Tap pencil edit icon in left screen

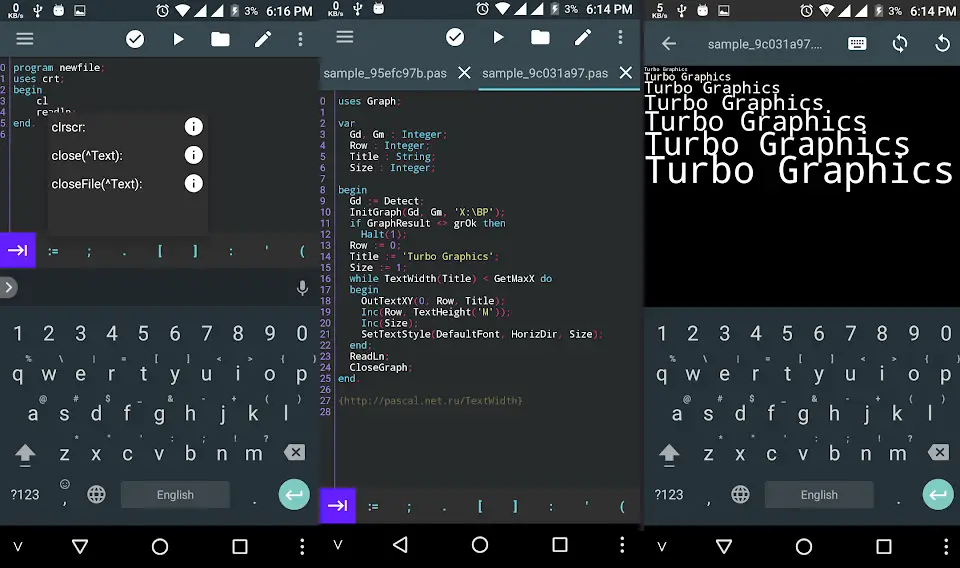click(x=263, y=39)
